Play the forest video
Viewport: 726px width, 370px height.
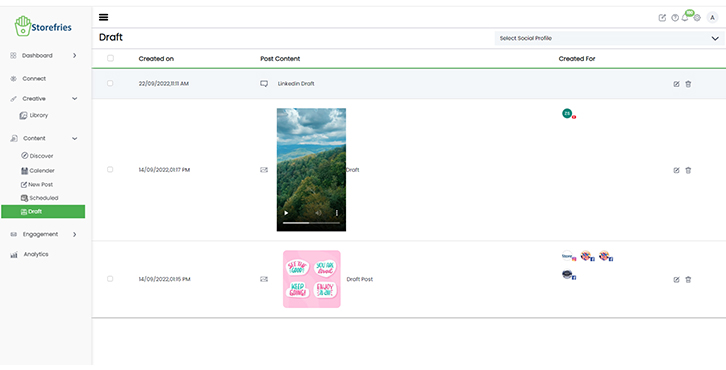pos(286,213)
